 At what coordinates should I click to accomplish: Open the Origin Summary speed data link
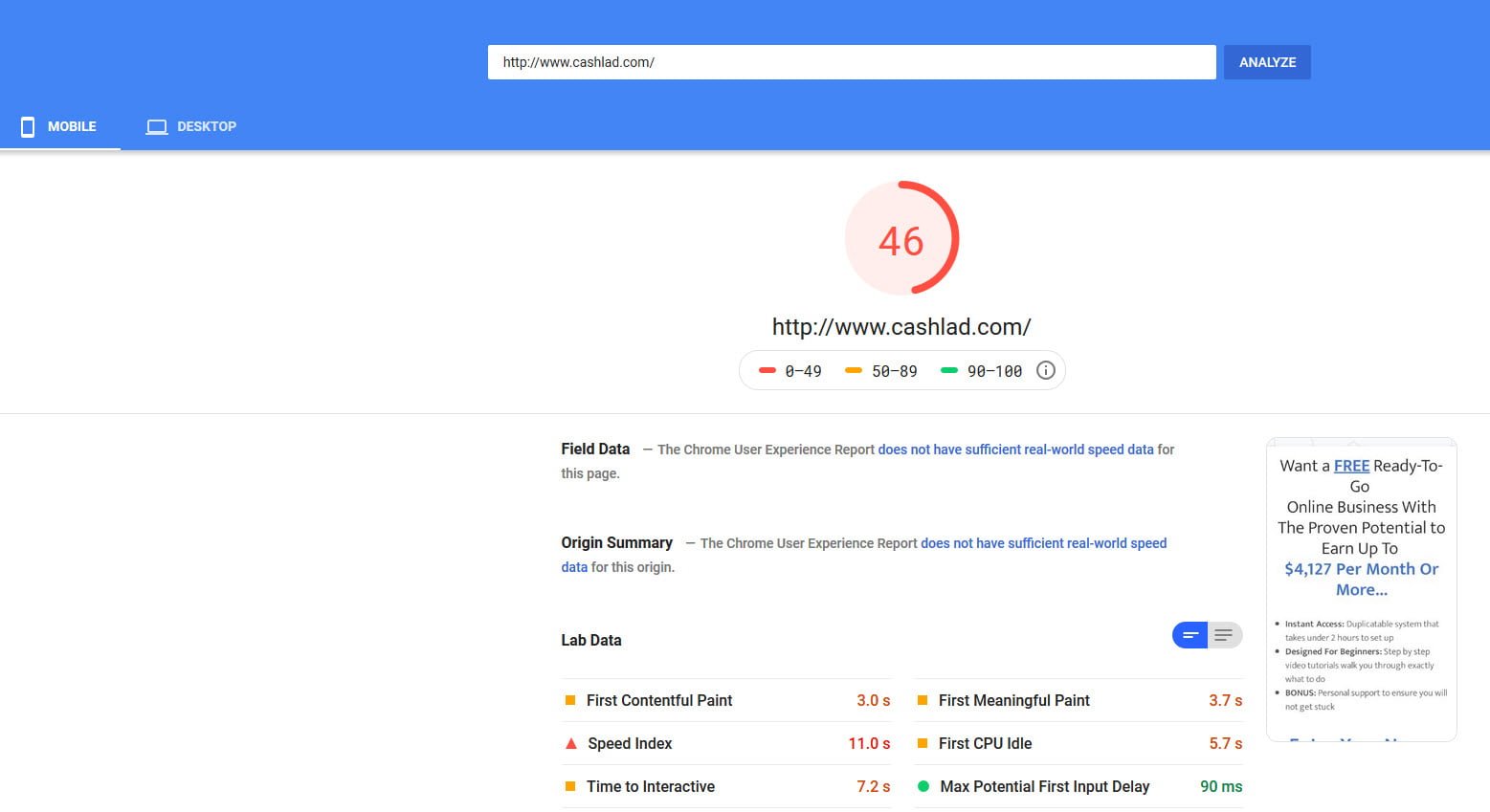[1043, 542]
